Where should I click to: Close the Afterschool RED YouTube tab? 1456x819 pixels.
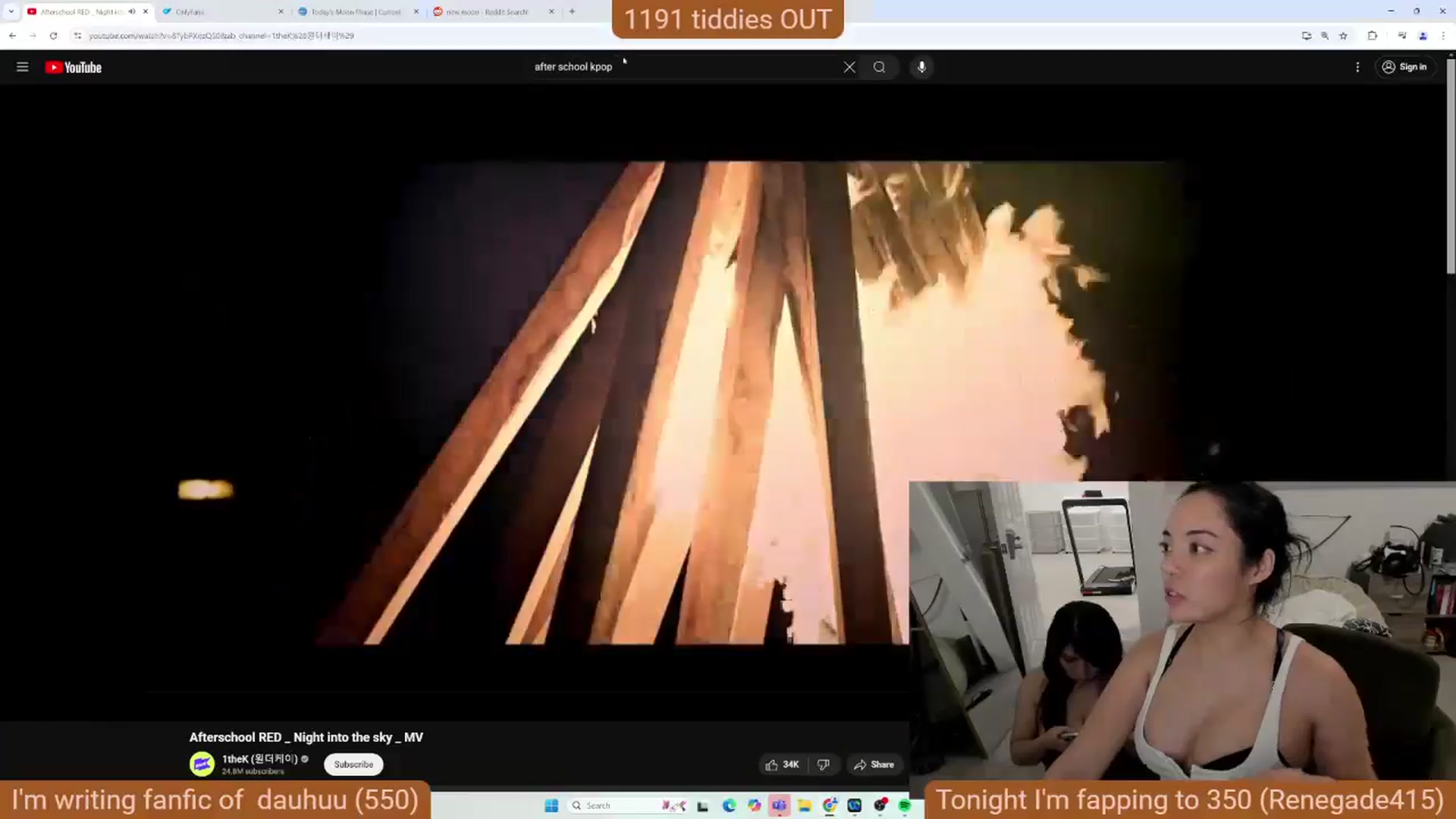click(146, 11)
